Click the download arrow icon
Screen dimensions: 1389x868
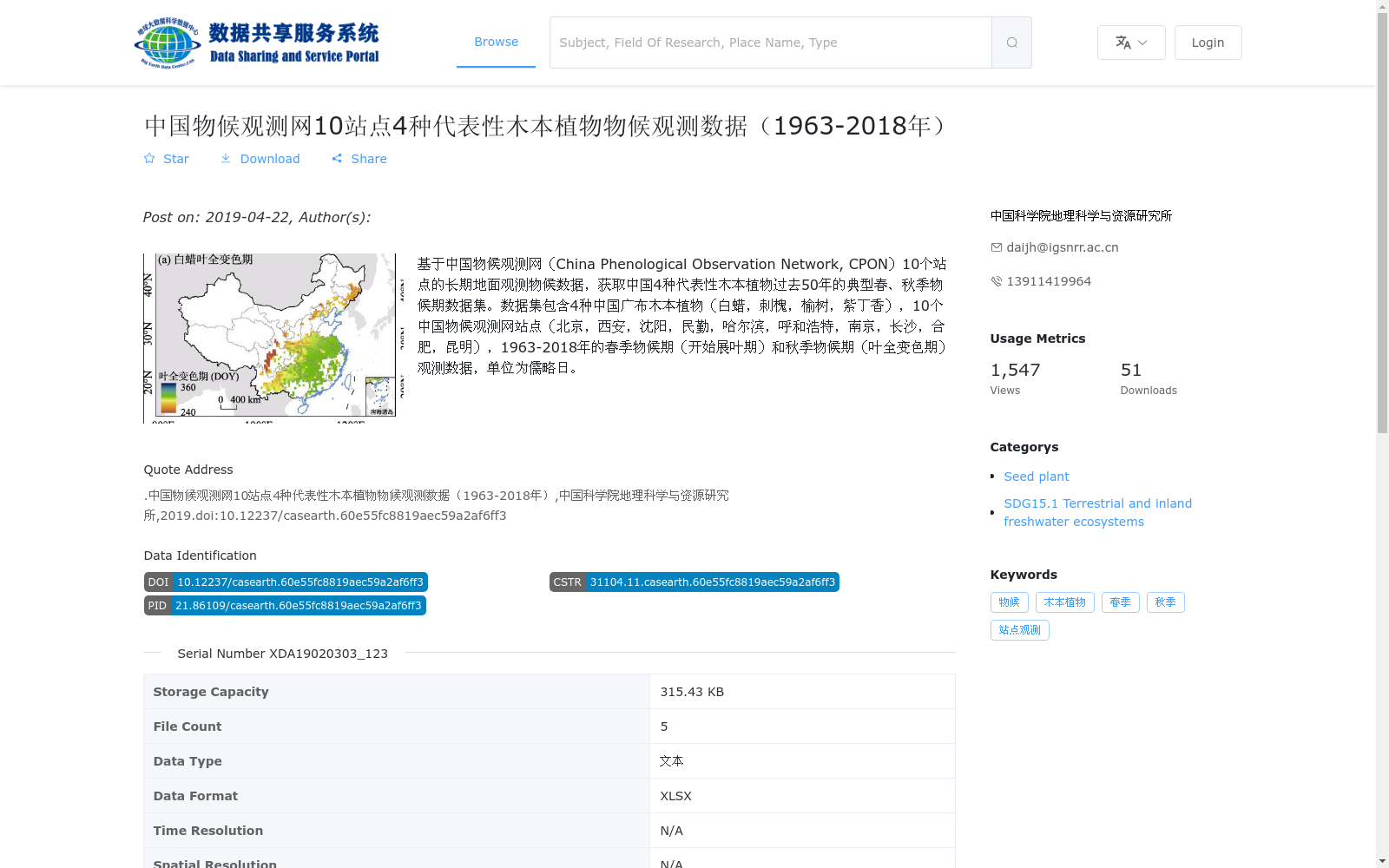(226, 159)
